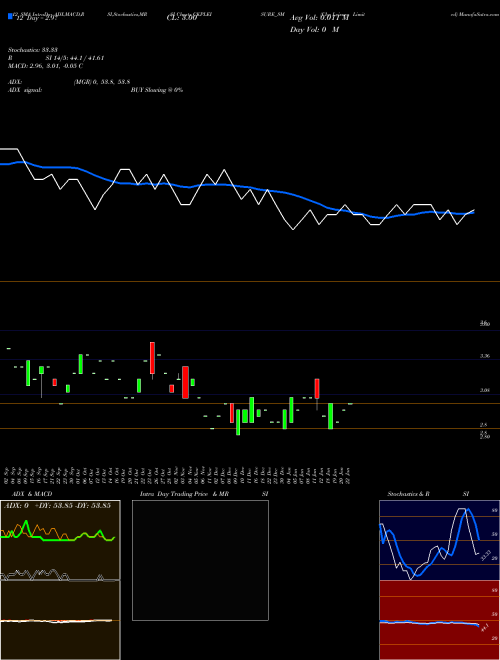The image size is (500, 660).
Task: Click the tallest red candlestick near 3.36
Action: pos(152,358)
